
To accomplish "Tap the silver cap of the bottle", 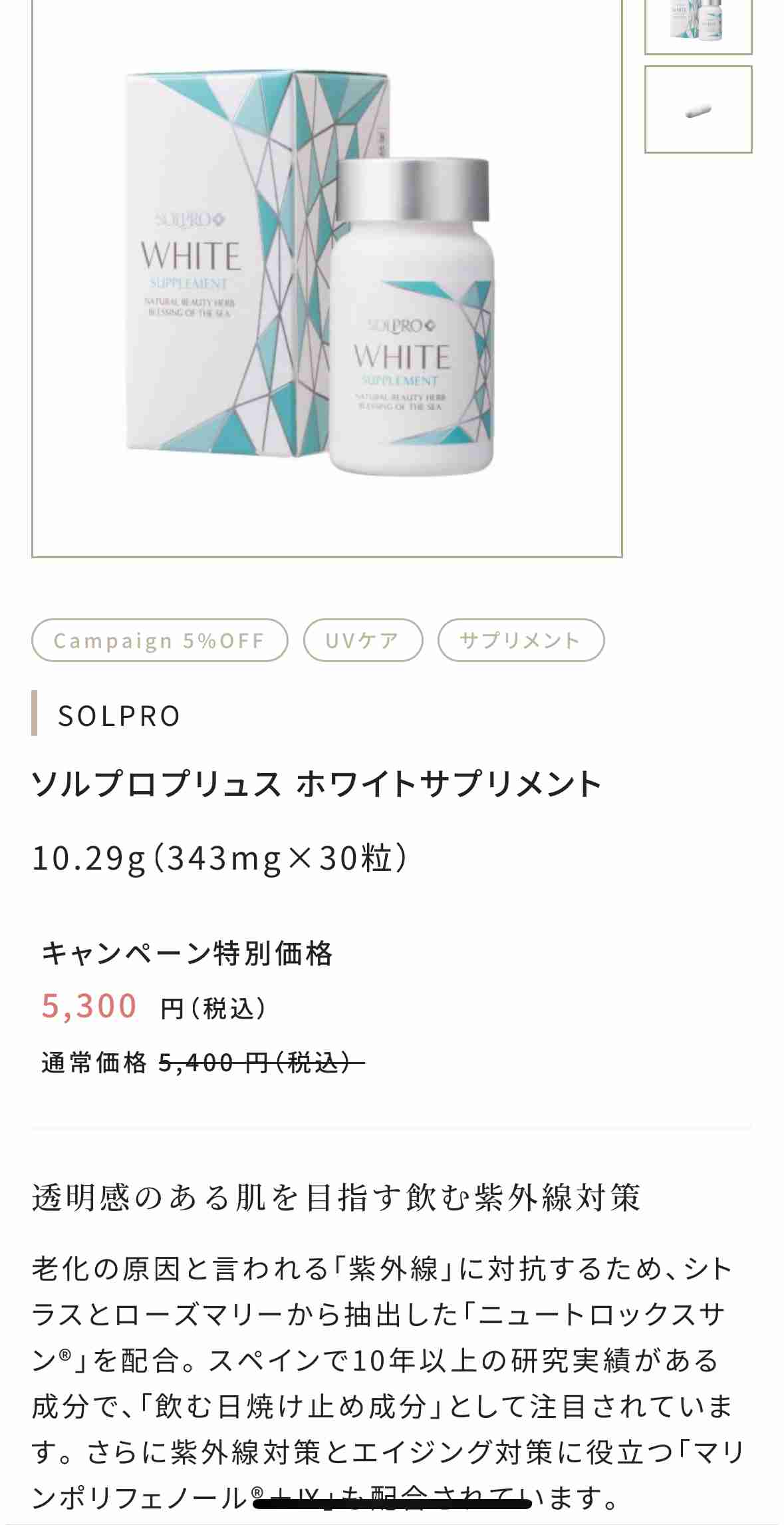I will point(413,190).
